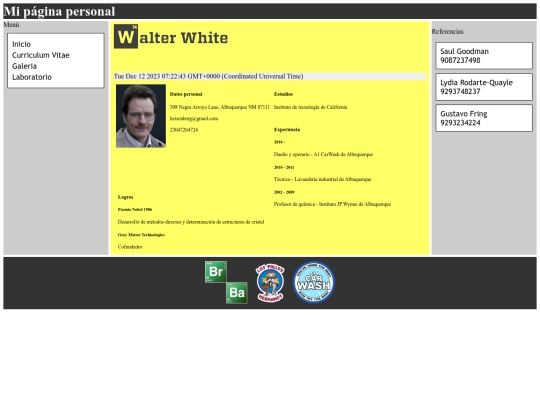The image size is (540, 405).
Task: Click the Grey Matter Technologies subheading
Action: (141, 235)
